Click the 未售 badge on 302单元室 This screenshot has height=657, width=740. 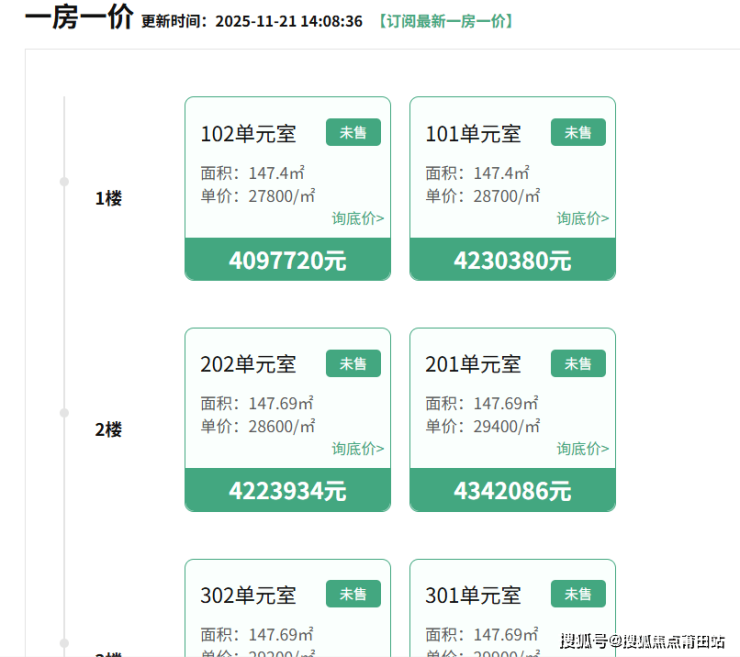click(353, 594)
